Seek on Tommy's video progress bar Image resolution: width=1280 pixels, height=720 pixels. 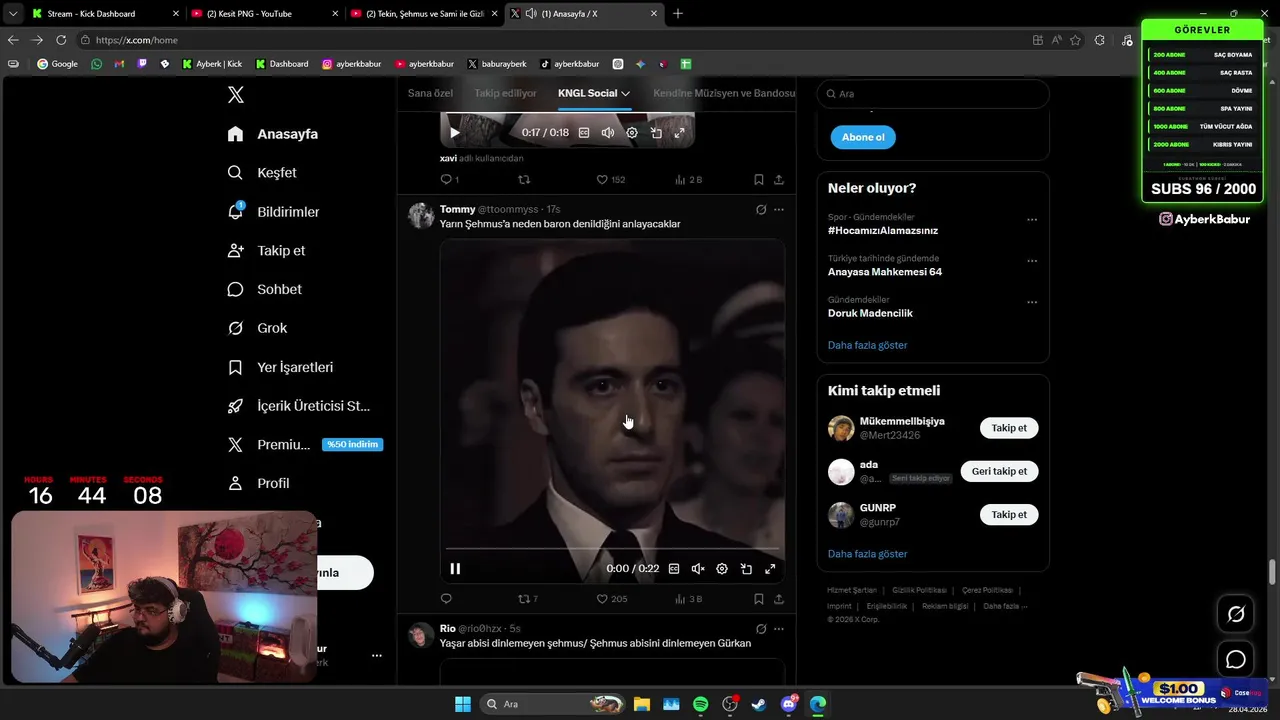point(612,548)
